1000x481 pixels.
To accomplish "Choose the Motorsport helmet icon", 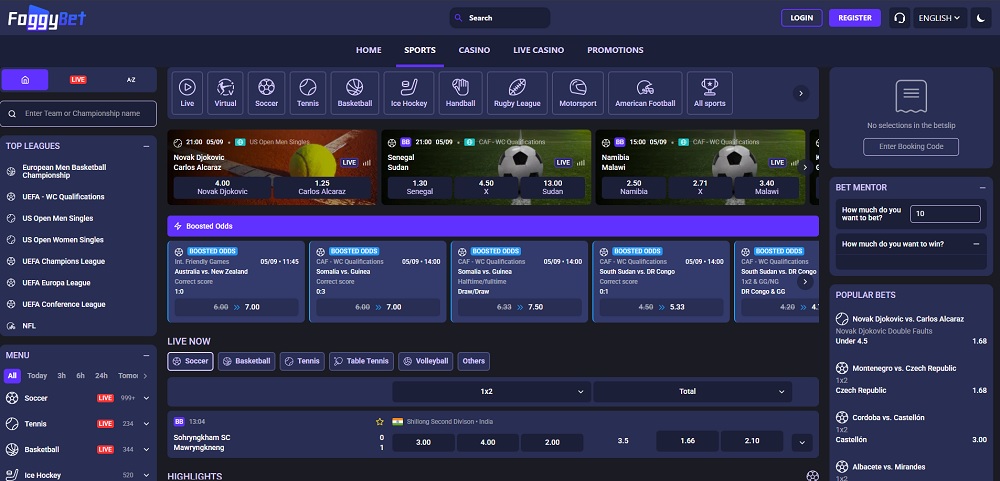I will point(577,91).
